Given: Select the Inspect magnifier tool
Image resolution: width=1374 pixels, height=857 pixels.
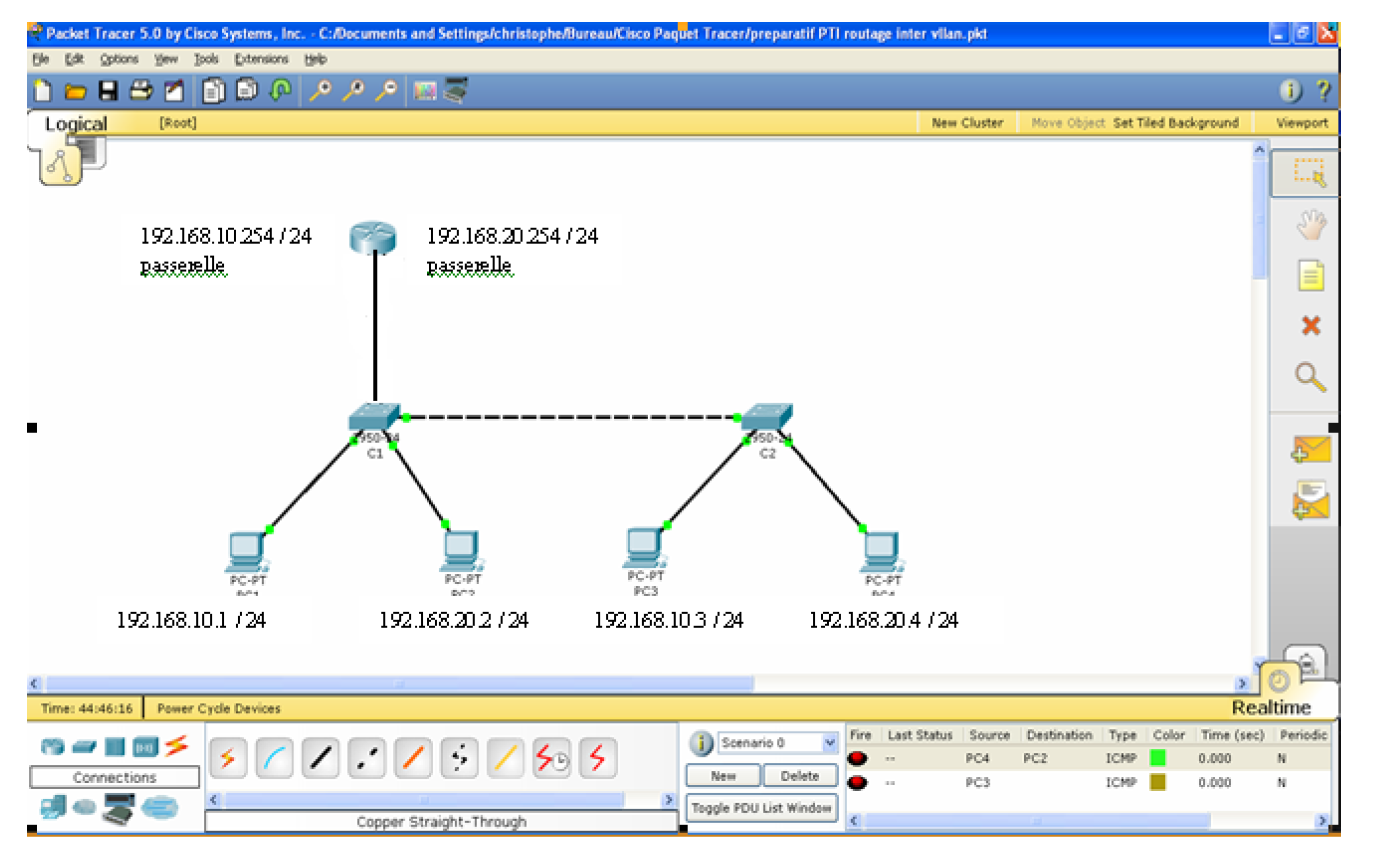Looking at the screenshot, I should tap(1310, 377).
